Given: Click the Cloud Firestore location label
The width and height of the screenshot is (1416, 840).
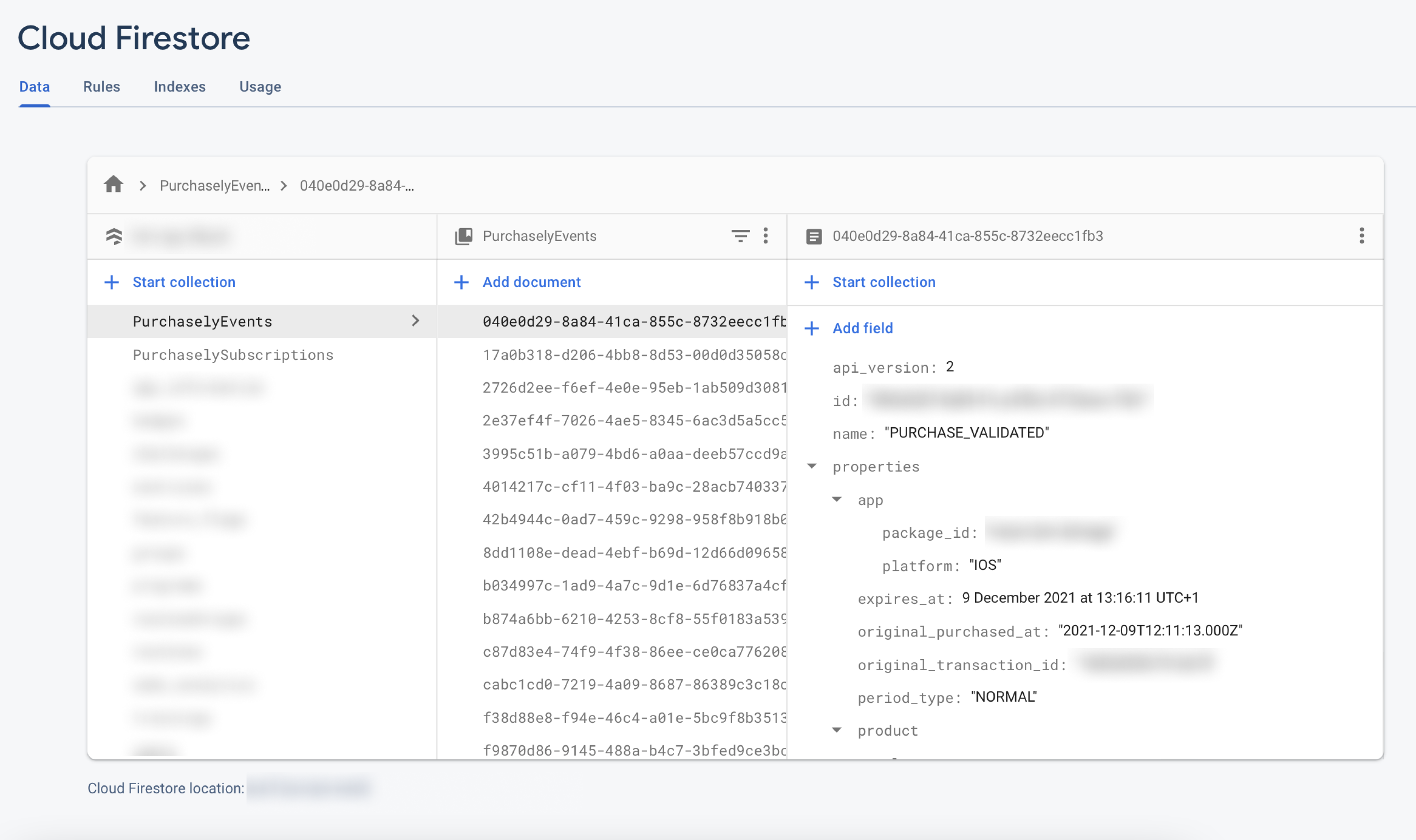Looking at the screenshot, I should click(166, 788).
